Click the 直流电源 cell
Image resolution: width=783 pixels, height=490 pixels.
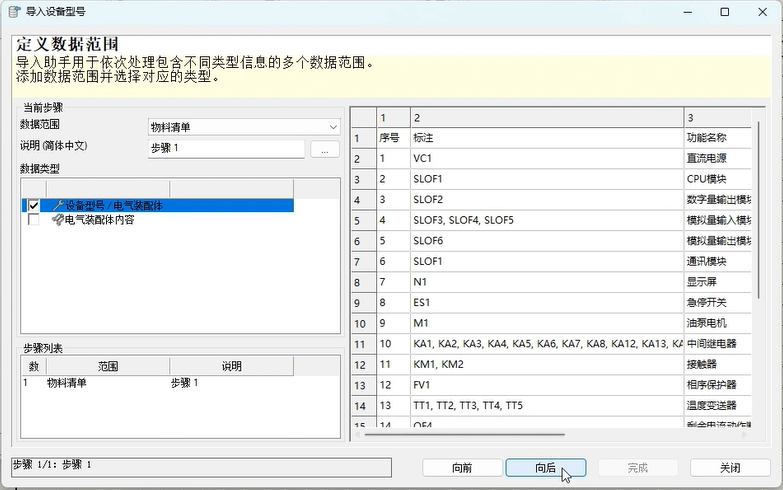click(x=718, y=158)
